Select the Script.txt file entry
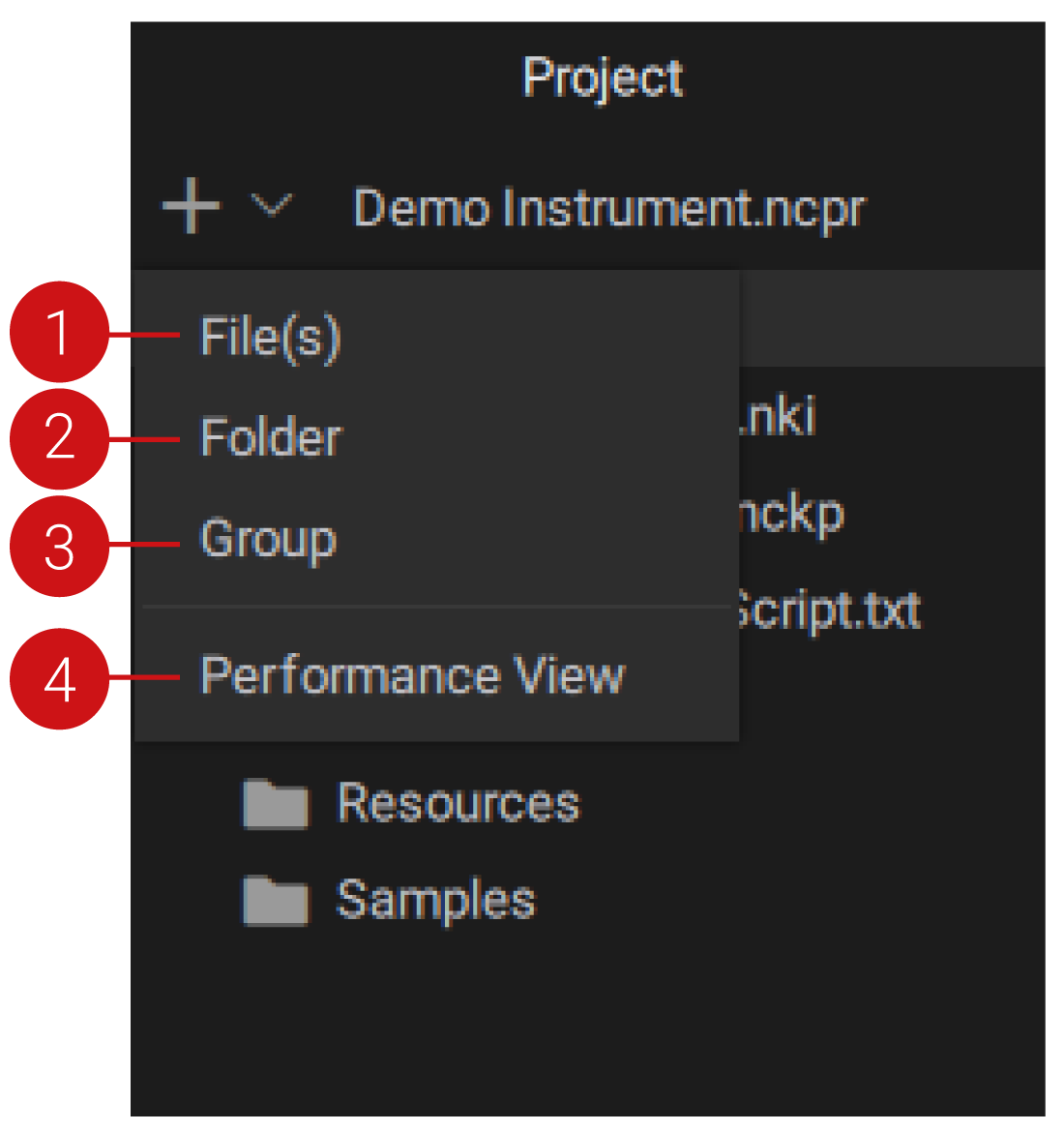 (827, 610)
